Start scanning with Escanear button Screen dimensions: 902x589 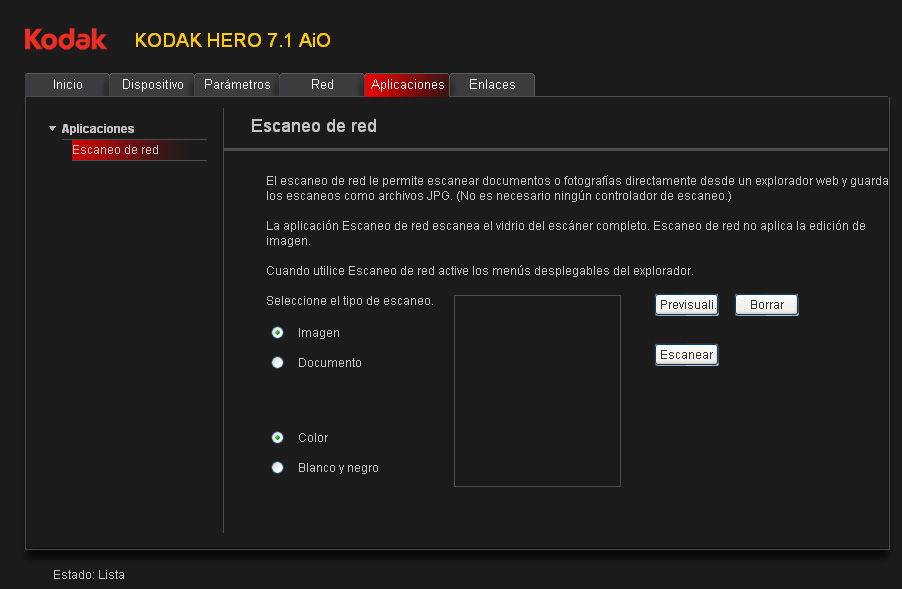(687, 355)
